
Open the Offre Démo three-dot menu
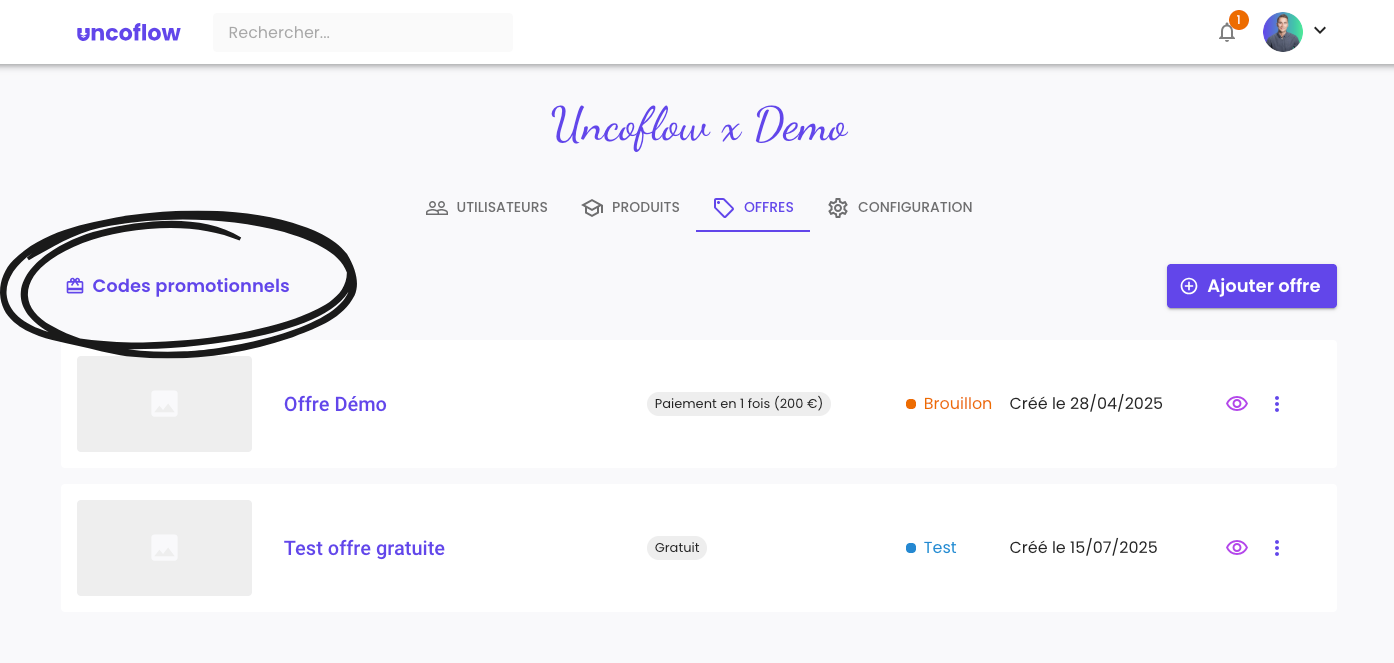[x=1277, y=404]
